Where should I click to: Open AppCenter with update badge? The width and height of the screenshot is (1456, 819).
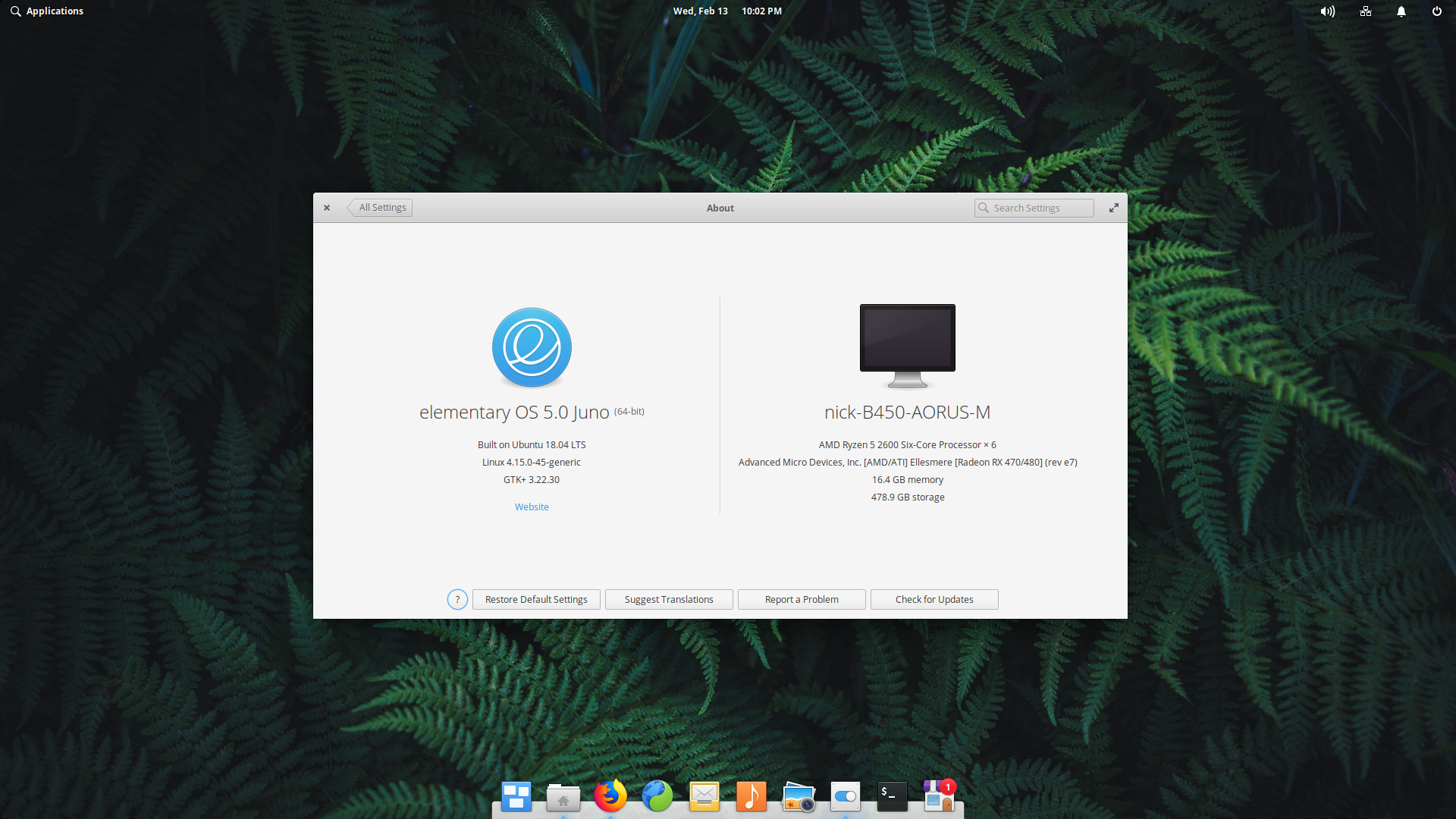click(939, 796)
